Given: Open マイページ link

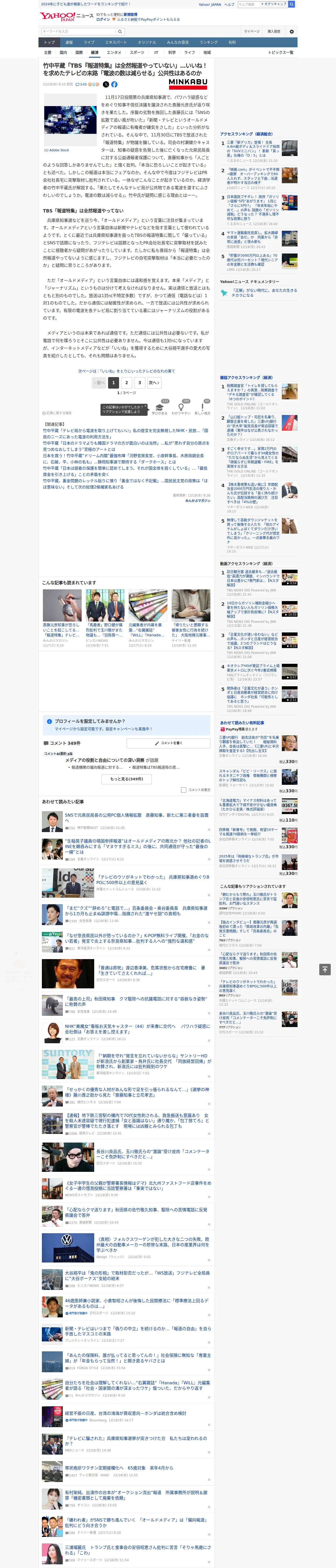Looking at the screenshot, I should [x=252, y=32].
